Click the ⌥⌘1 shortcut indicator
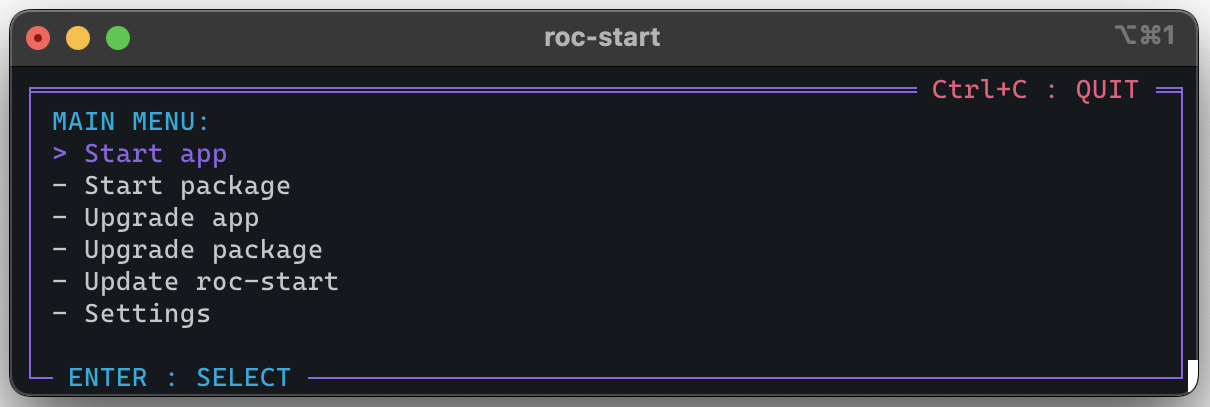The height and width of the screenshot is (407, 1210). (x=1144, y=37)
